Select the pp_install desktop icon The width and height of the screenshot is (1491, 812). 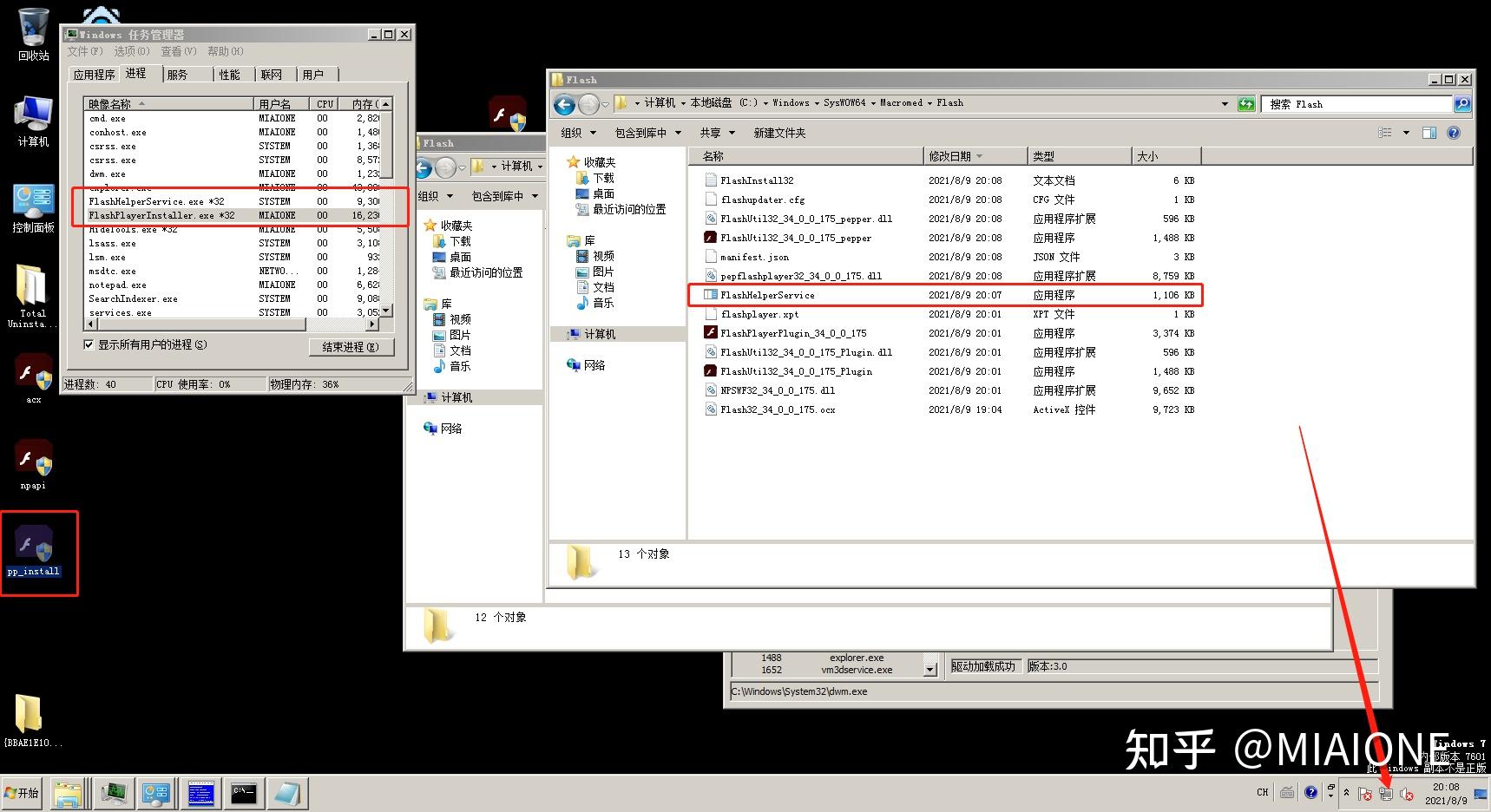[x=34, y=550]
